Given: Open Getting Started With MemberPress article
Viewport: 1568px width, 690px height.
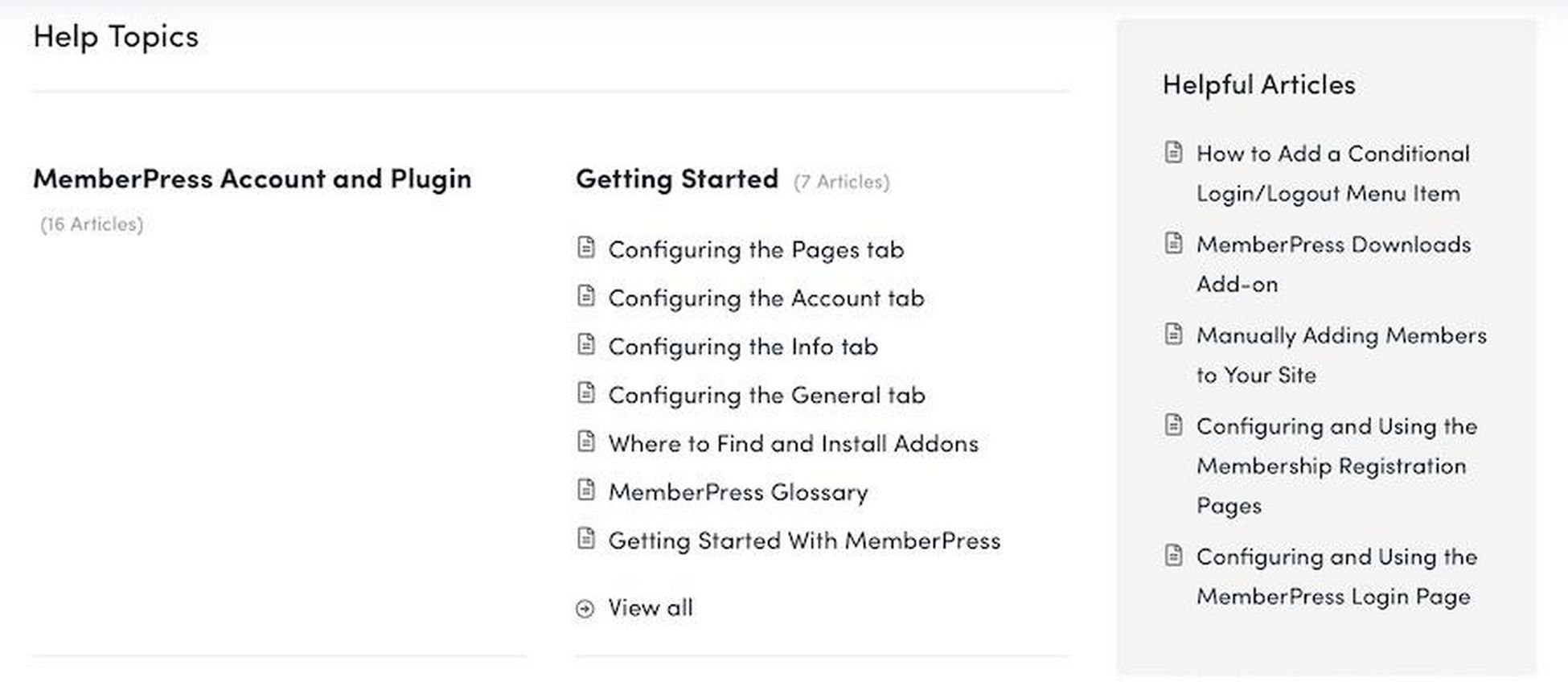Looking at the screenshot, I should click(804, 540).
